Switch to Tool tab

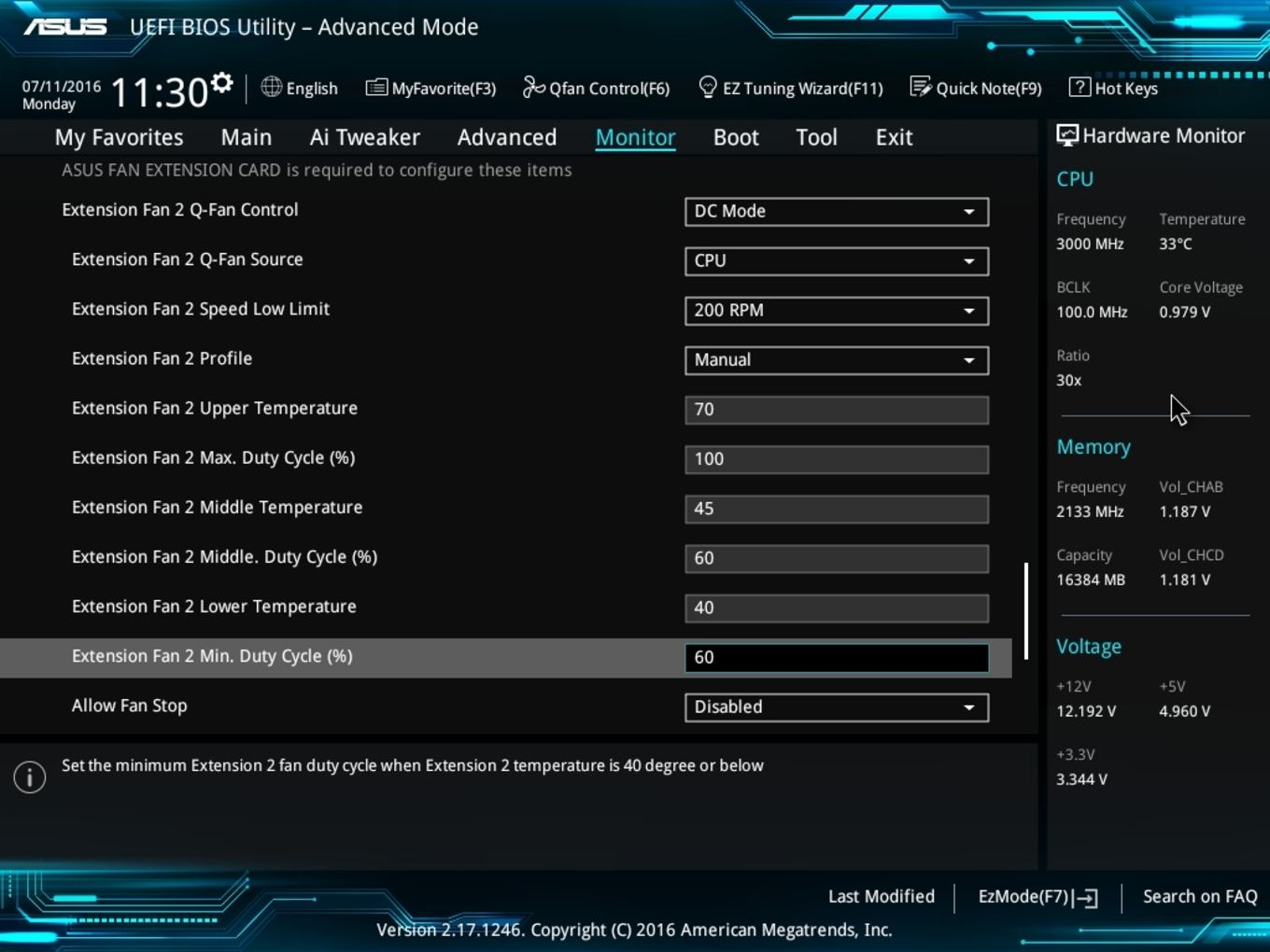click(x=816, y=137)
